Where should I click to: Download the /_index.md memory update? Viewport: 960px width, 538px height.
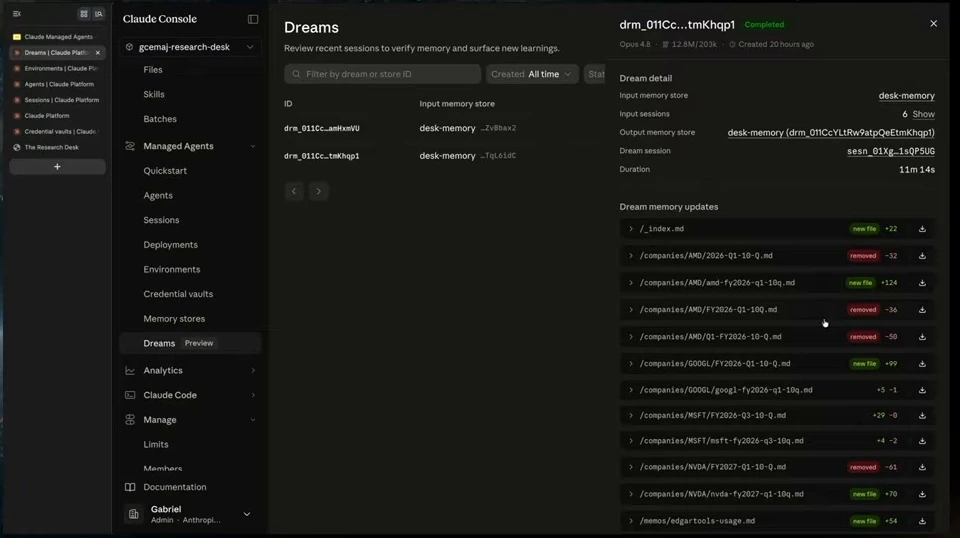922,229
